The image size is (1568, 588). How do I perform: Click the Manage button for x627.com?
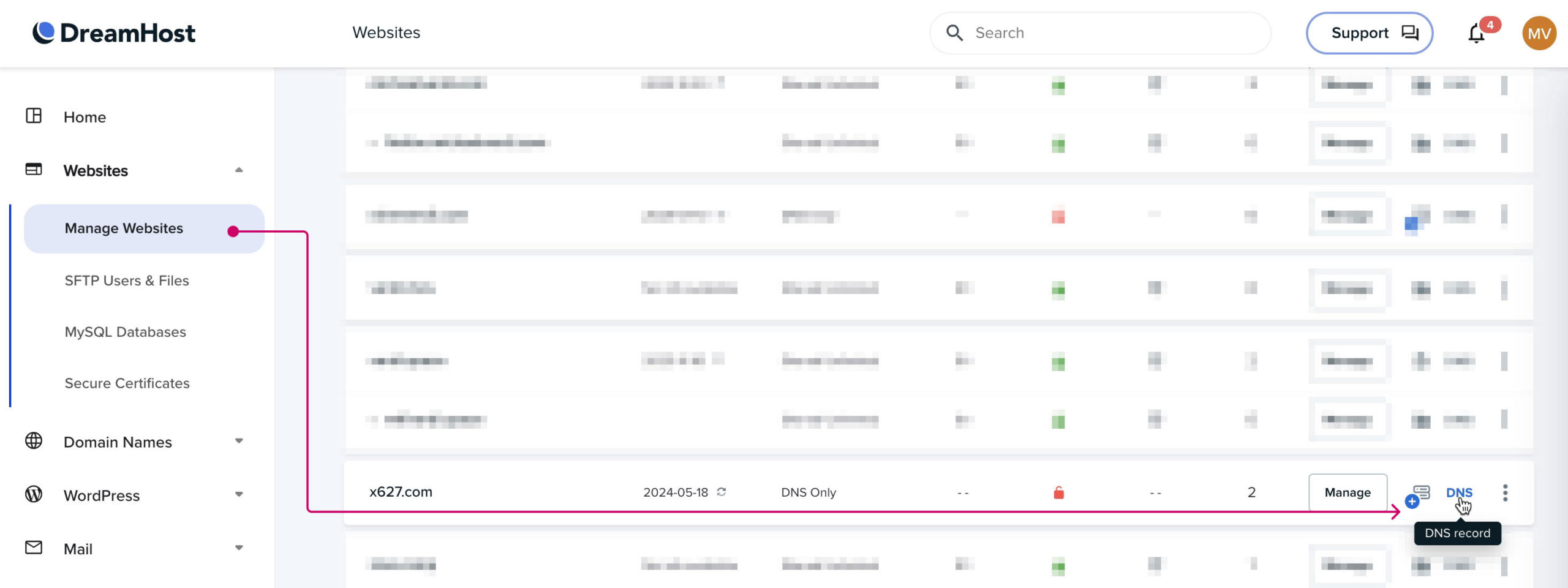point(1347,492)
